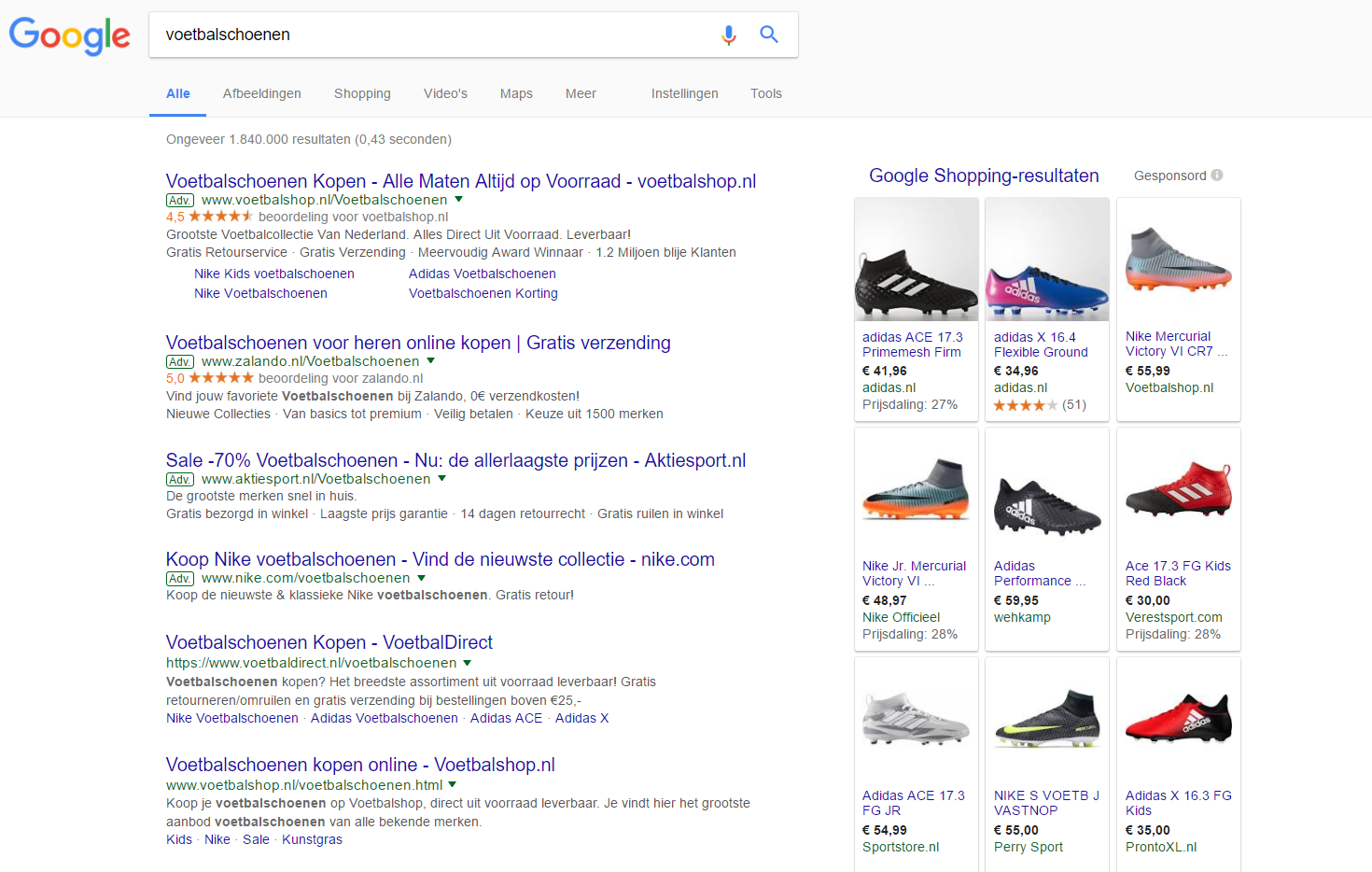Switch to the Afbeeldingen tab
This screenshot has width=1372, height=872.
coord(261,93)
